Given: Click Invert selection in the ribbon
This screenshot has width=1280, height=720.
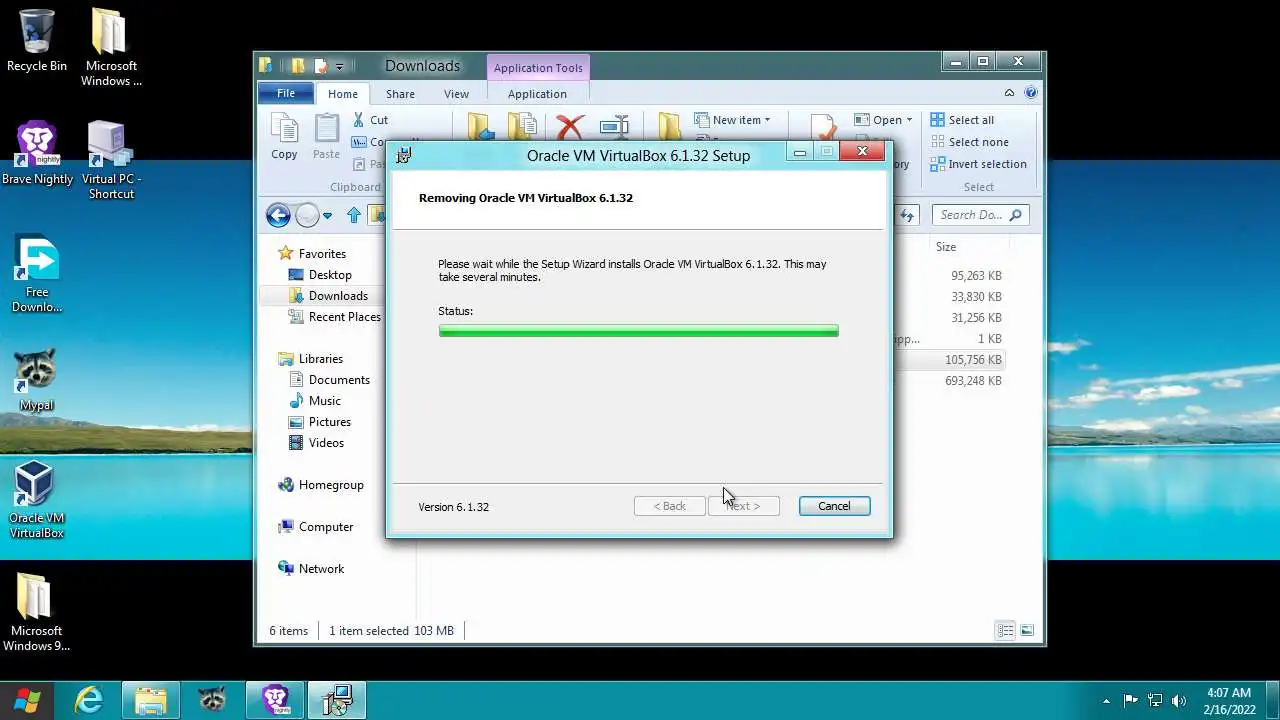Looking at the screenshot, I should pyautogui.click(x=978, y=164).
